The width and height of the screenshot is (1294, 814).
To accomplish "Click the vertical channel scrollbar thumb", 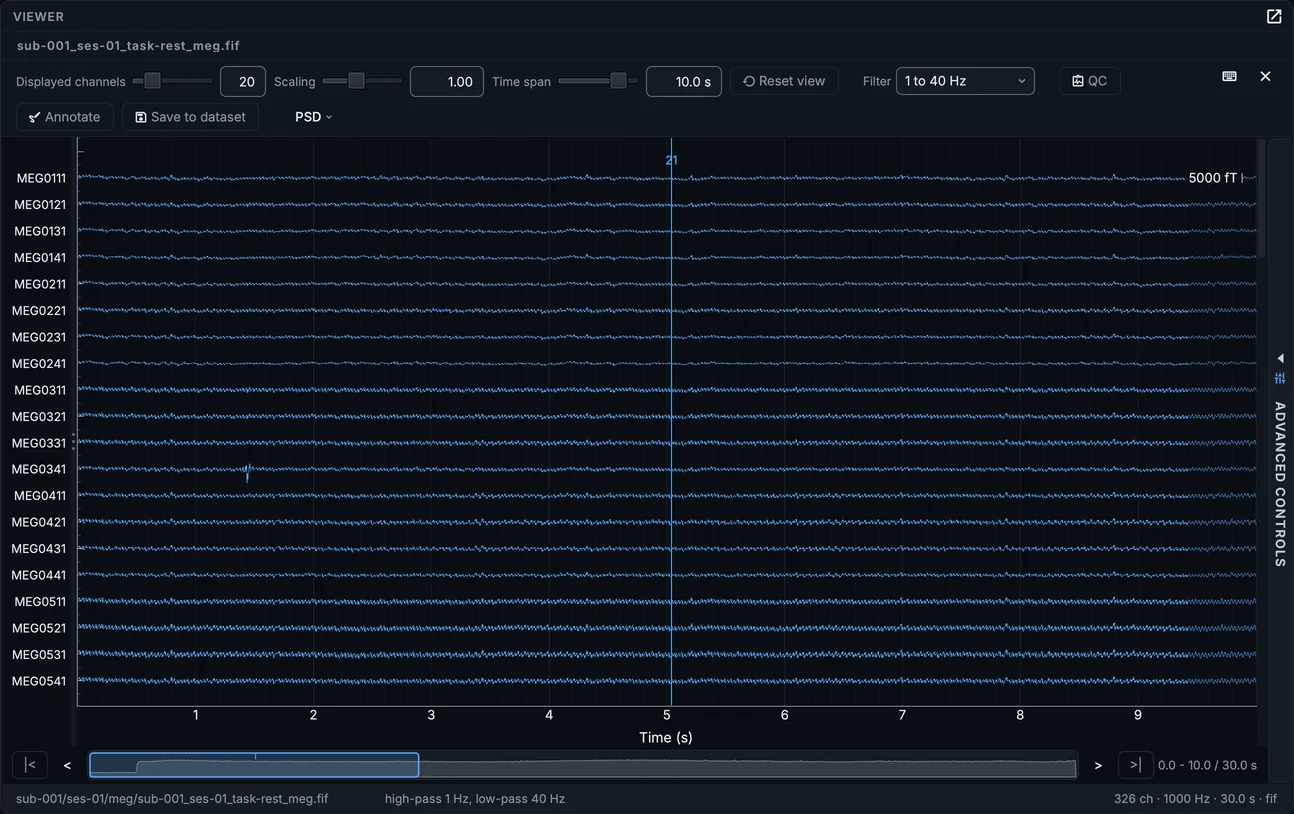I will tap(1261, 200).
